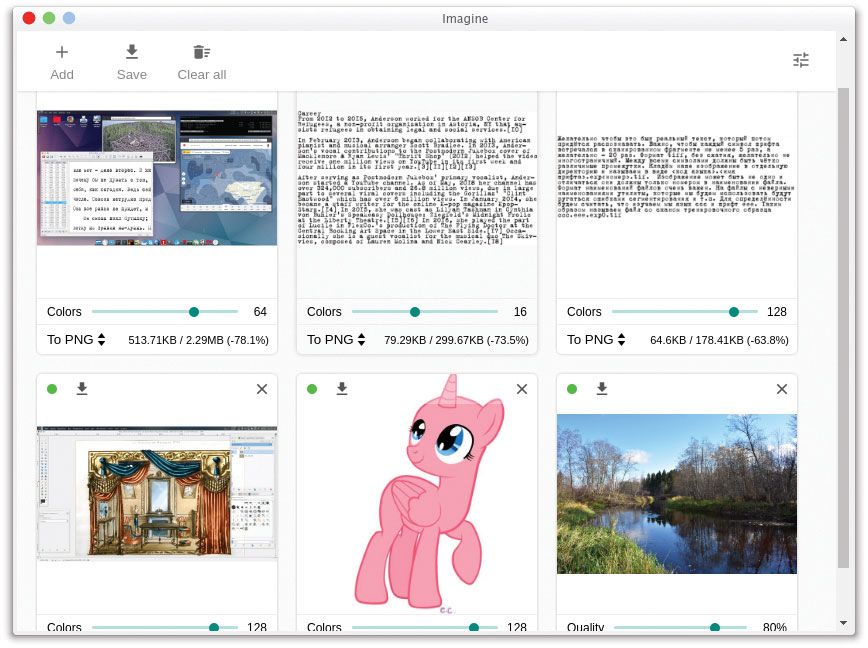Remove the river landscape image from the list
This screenshot has width=868, height=648.
[x=782, y=389]
